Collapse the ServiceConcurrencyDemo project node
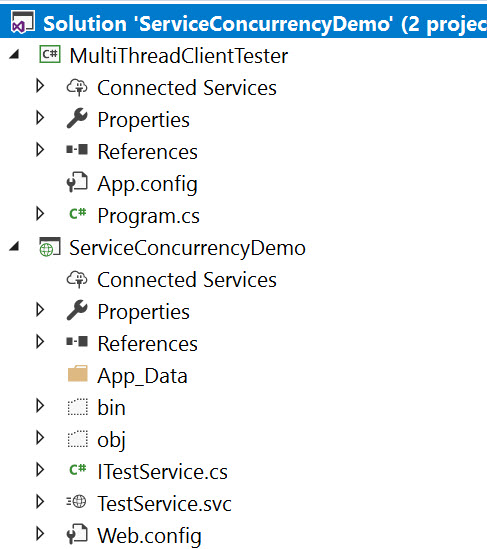 tap(14, 246)
